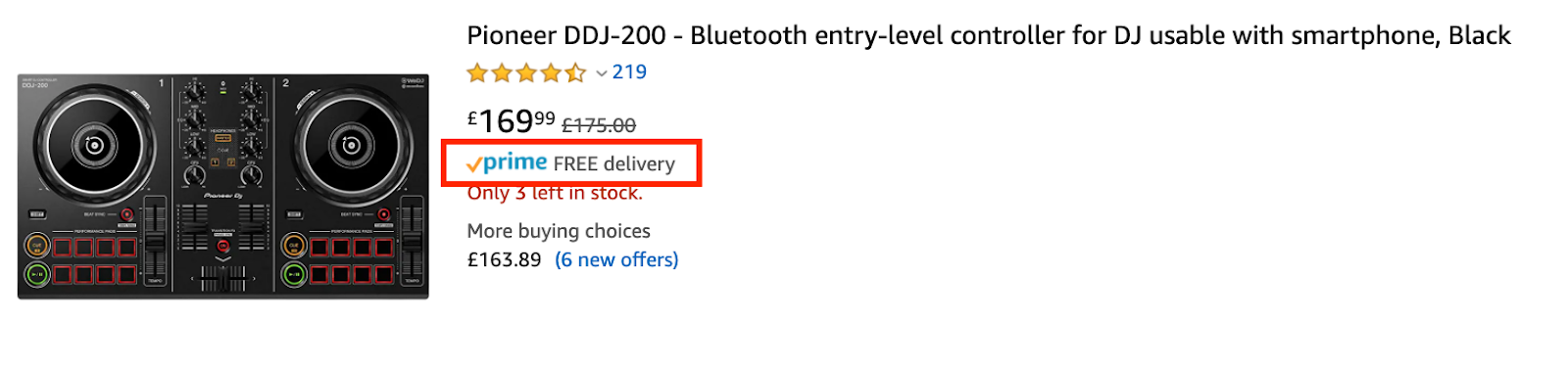Click the green play/pause button on deck 2
The height and width of the screenshot is (370, 1568).
tap(293, 275)
